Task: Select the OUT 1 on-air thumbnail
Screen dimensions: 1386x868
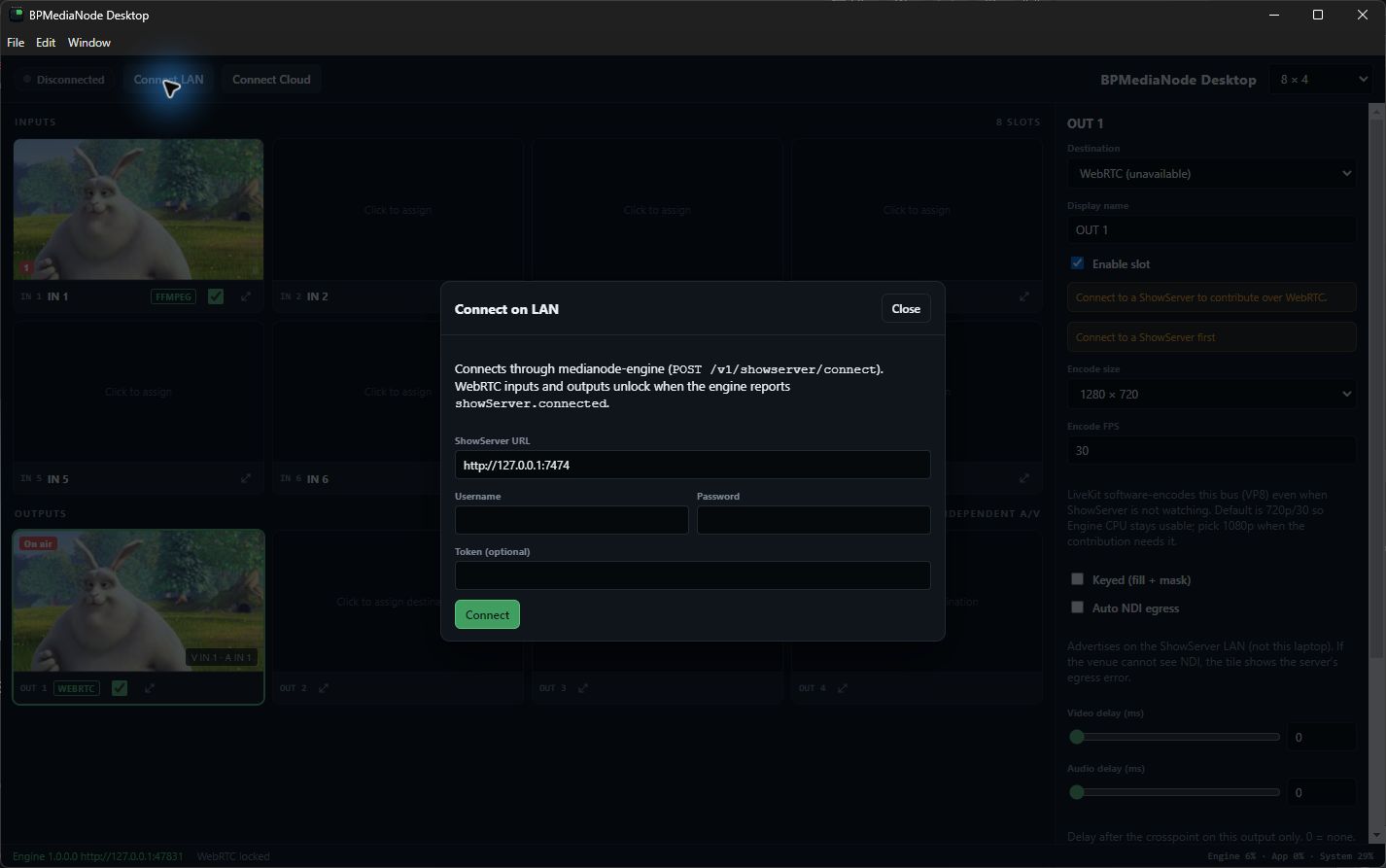Action: (x=138, y=601)
